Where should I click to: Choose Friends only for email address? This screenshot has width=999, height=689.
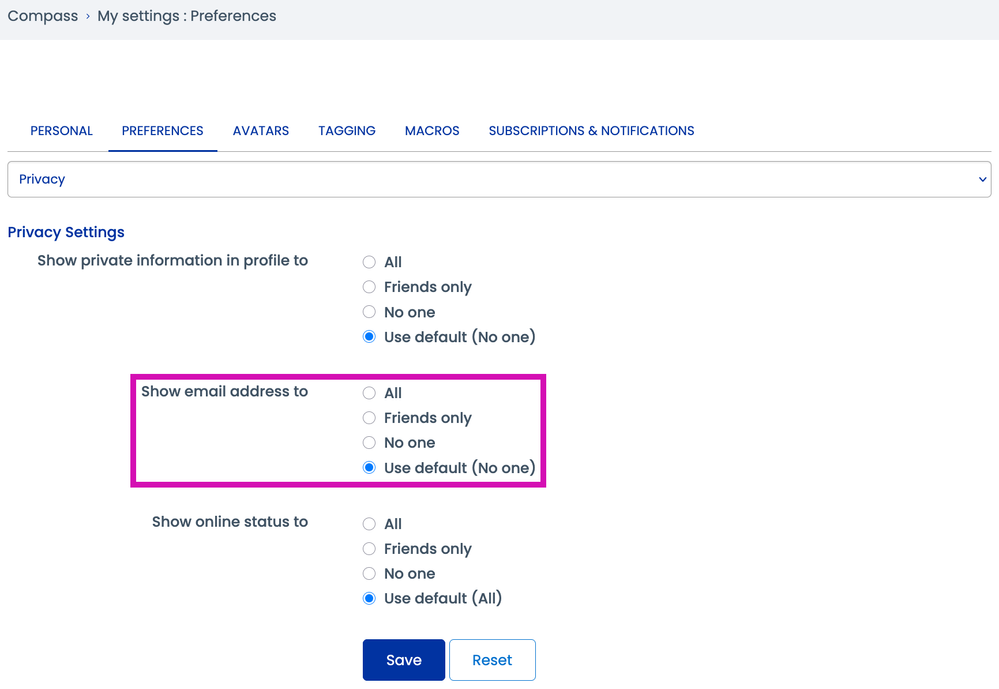tap(369, 418)
